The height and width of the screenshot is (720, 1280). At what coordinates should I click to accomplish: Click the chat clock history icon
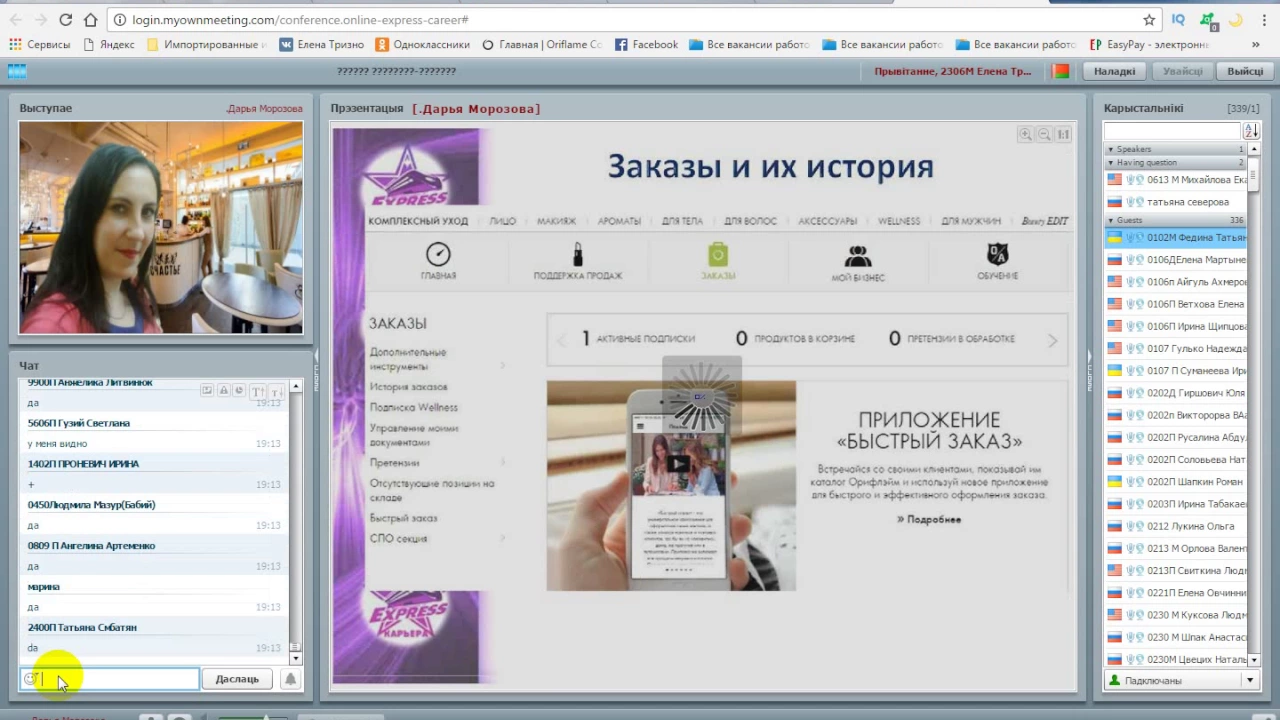point(239,391)
